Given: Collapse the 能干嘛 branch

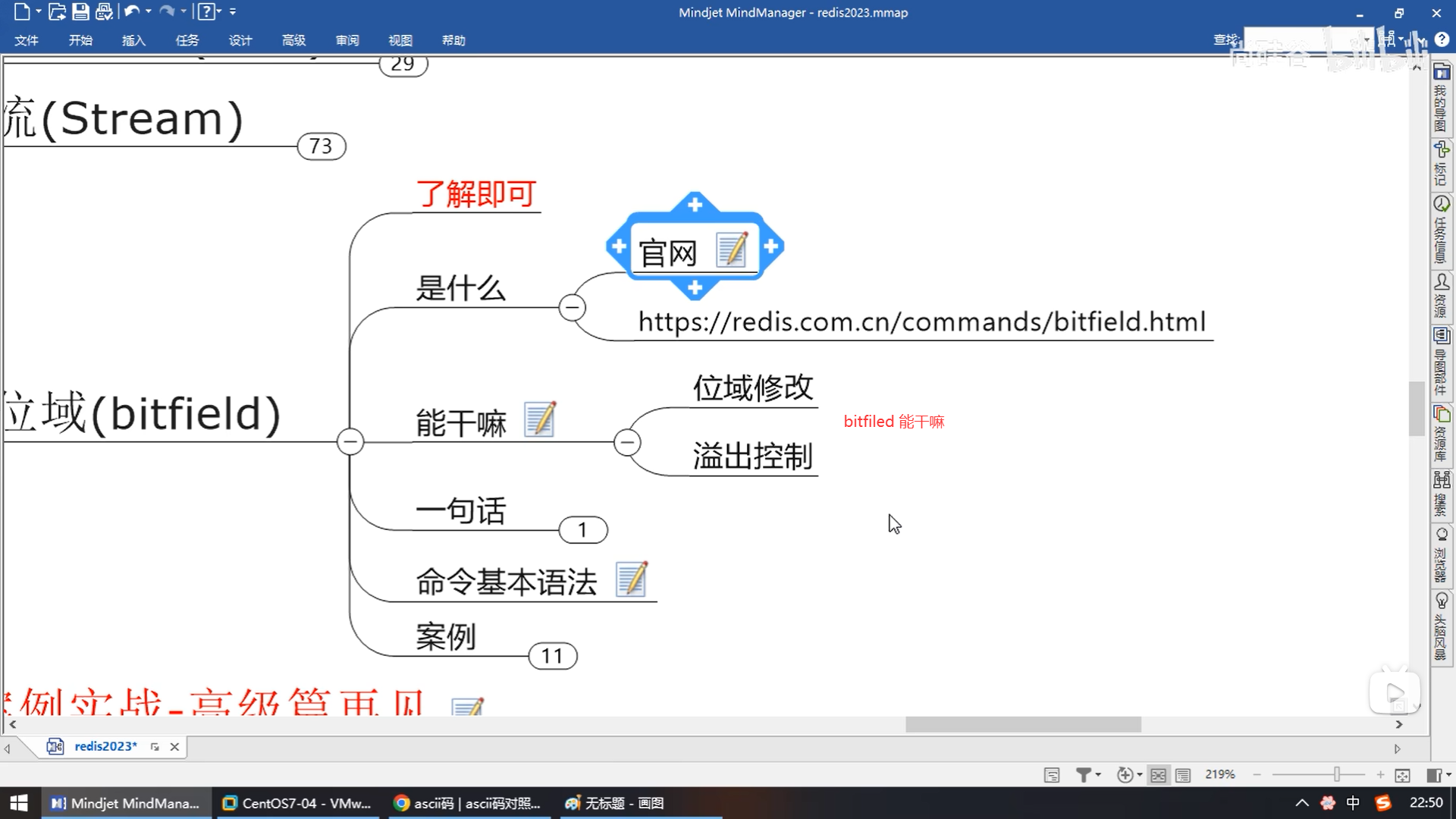Looking at the screenshot, I should [627, 442].
